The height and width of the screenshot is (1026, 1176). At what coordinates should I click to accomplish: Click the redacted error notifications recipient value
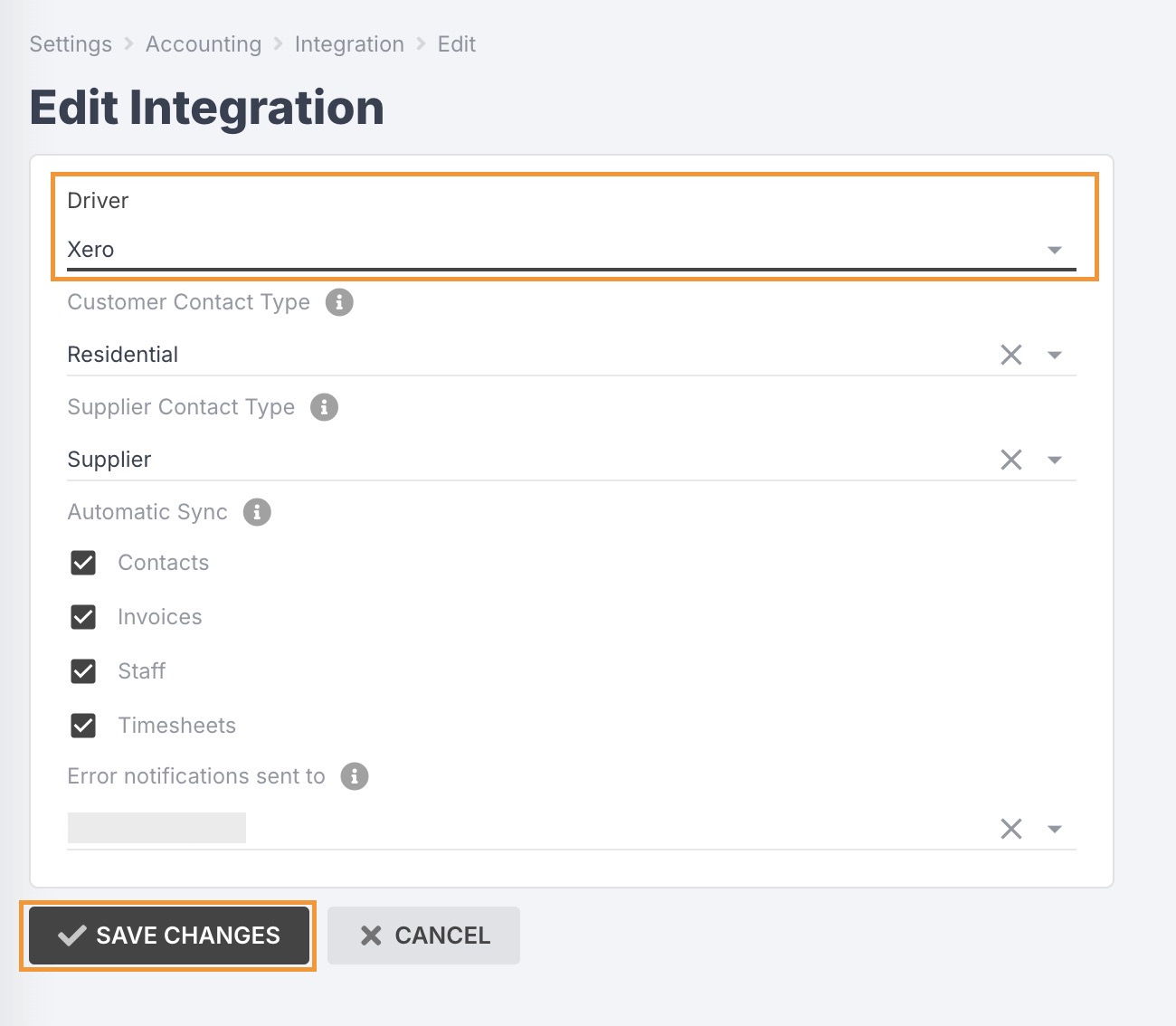pyautogui.click(x=156, y=828)
